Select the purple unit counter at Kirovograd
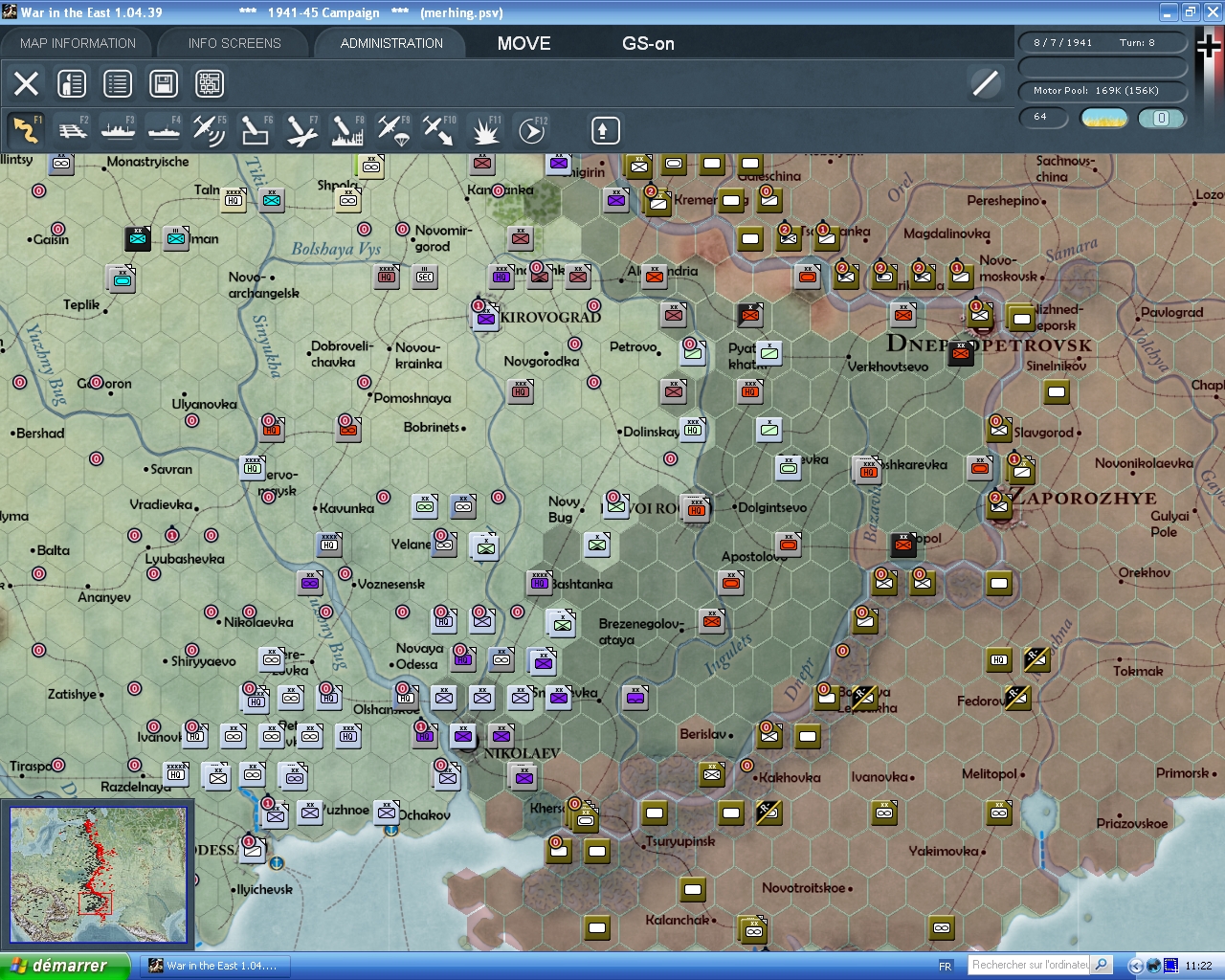The height and width of the screenshot is (980, 1225). pyautogui.click(x=486, y=317)
